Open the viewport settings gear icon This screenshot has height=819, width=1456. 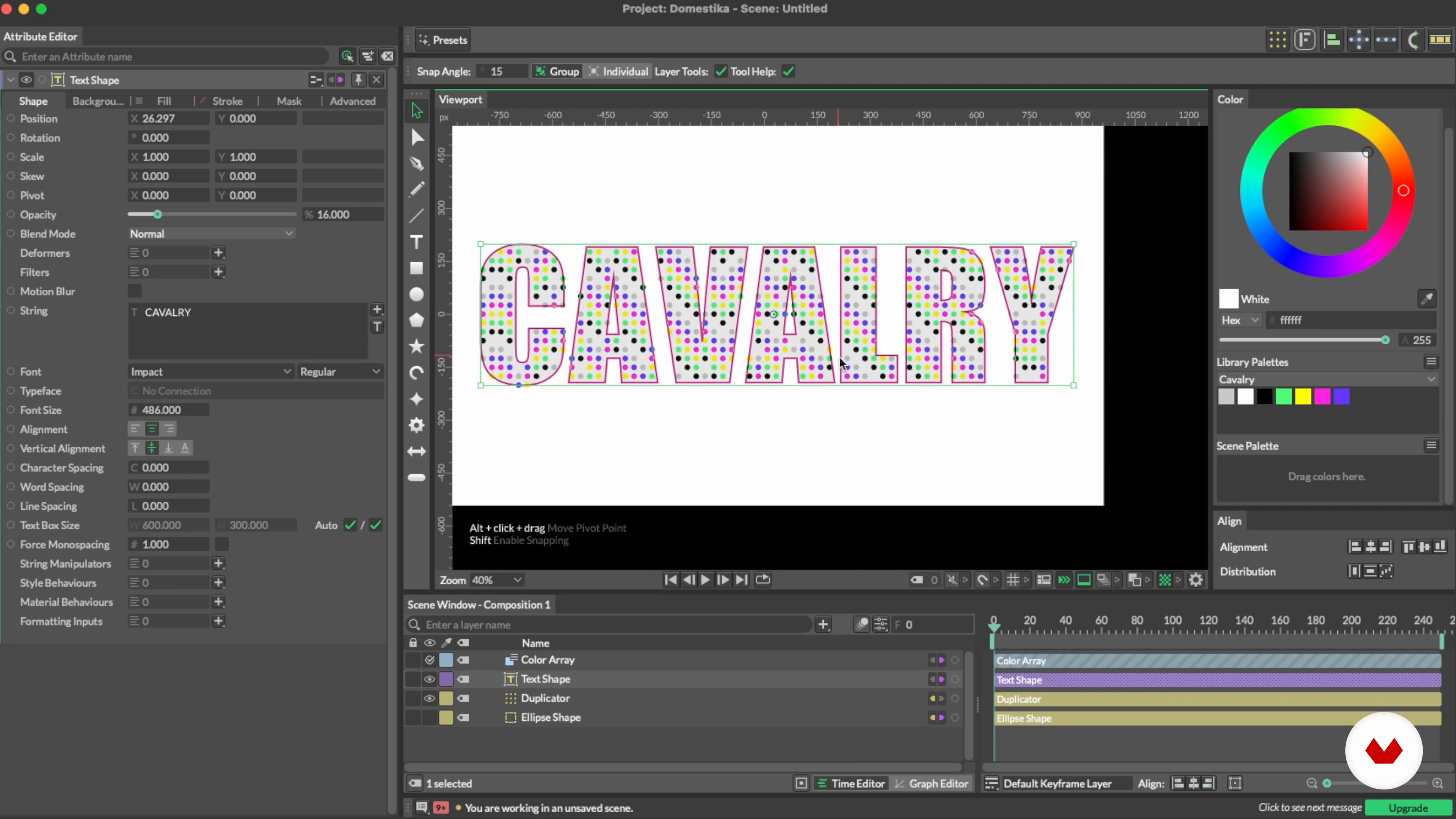point(1196,580)
